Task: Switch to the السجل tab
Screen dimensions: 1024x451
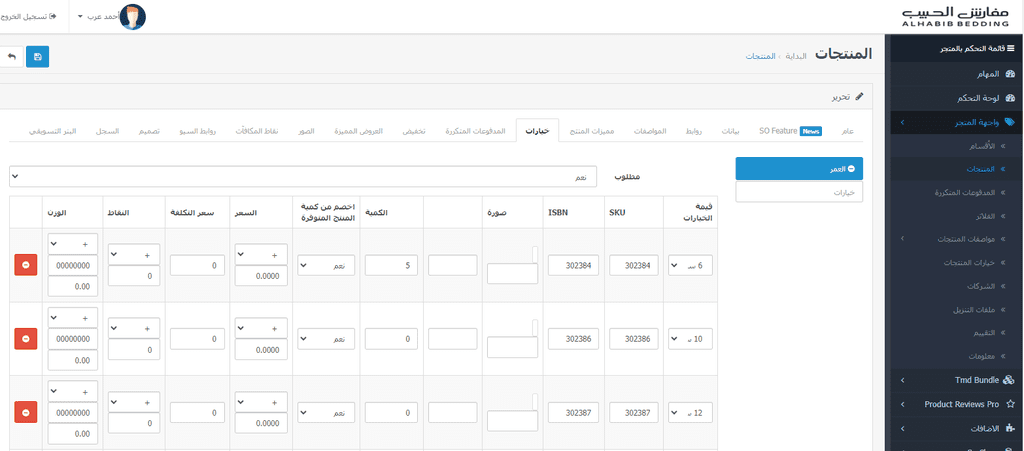Action: [x=108, y=131]
